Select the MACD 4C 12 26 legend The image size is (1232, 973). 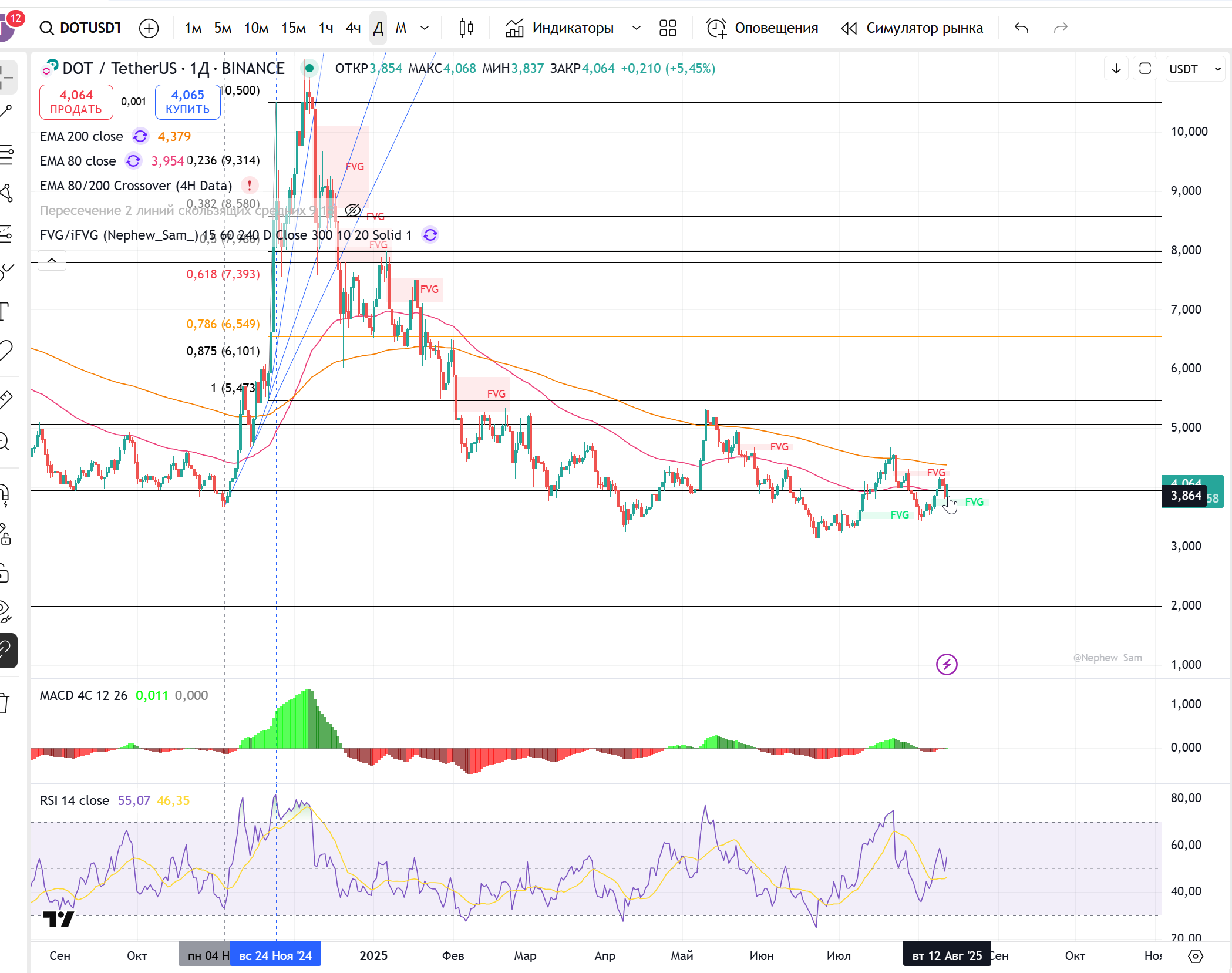pos(83,695)
